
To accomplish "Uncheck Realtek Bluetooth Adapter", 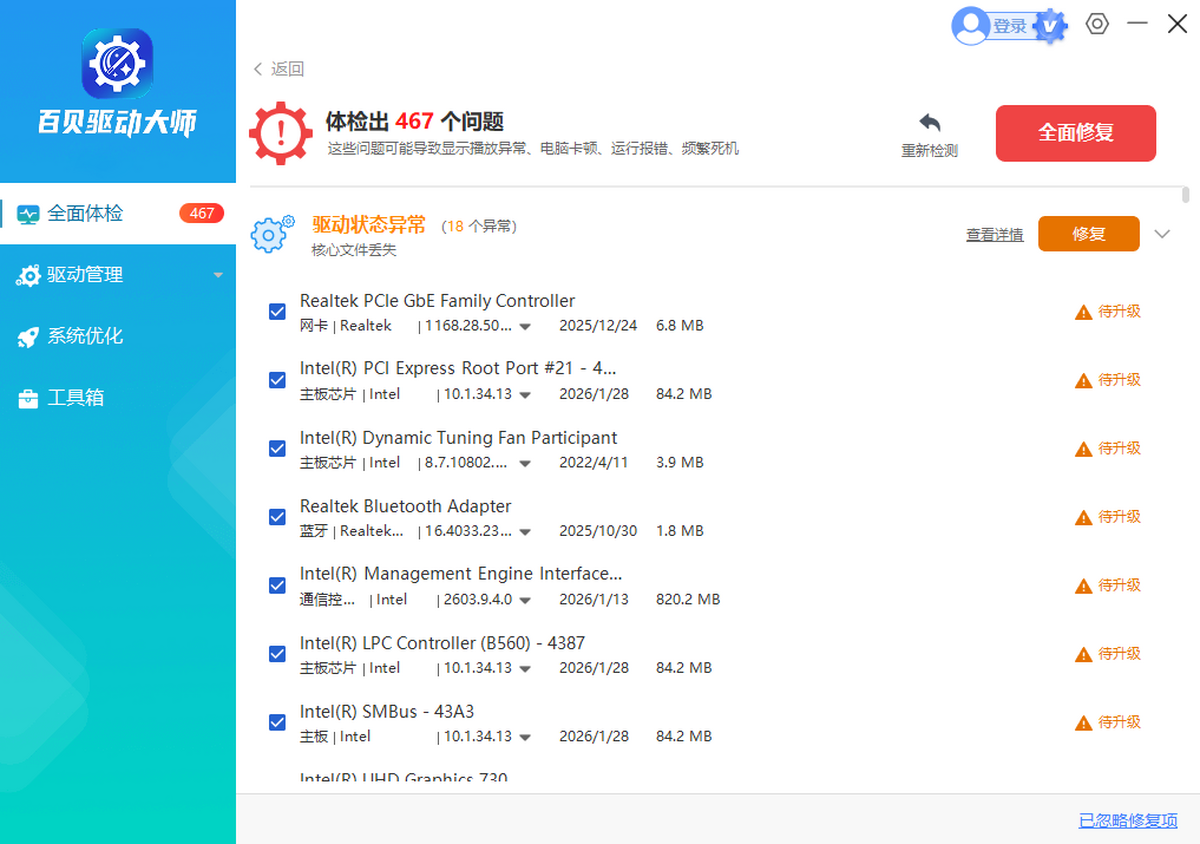I will [x=277, y=517].
